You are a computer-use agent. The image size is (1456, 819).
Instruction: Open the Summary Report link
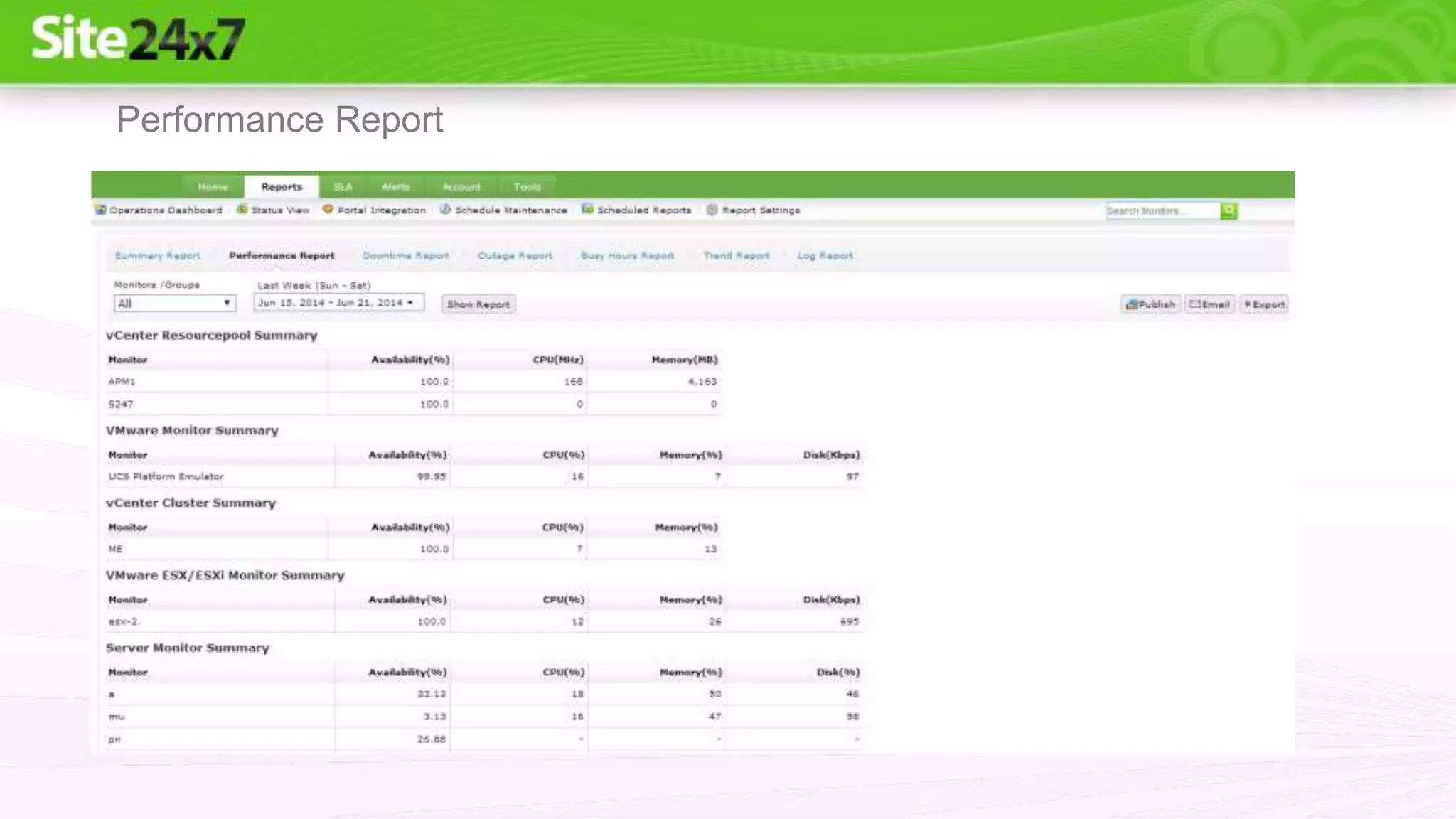(x=157, y=256)
